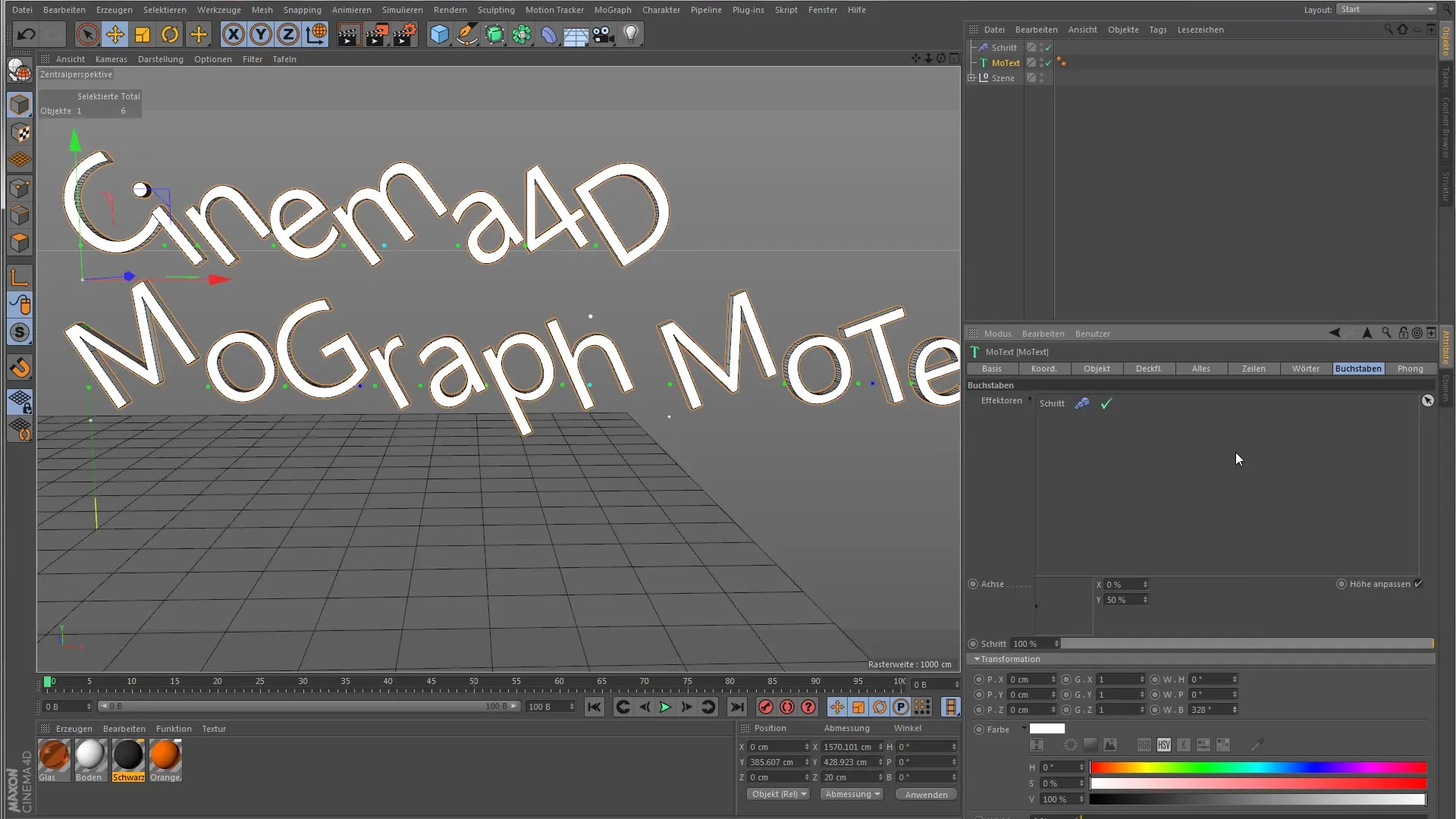This screenshot has height=819, width=1456.
Task: Open Layout Start dropdown
Action: [1386, 9]
